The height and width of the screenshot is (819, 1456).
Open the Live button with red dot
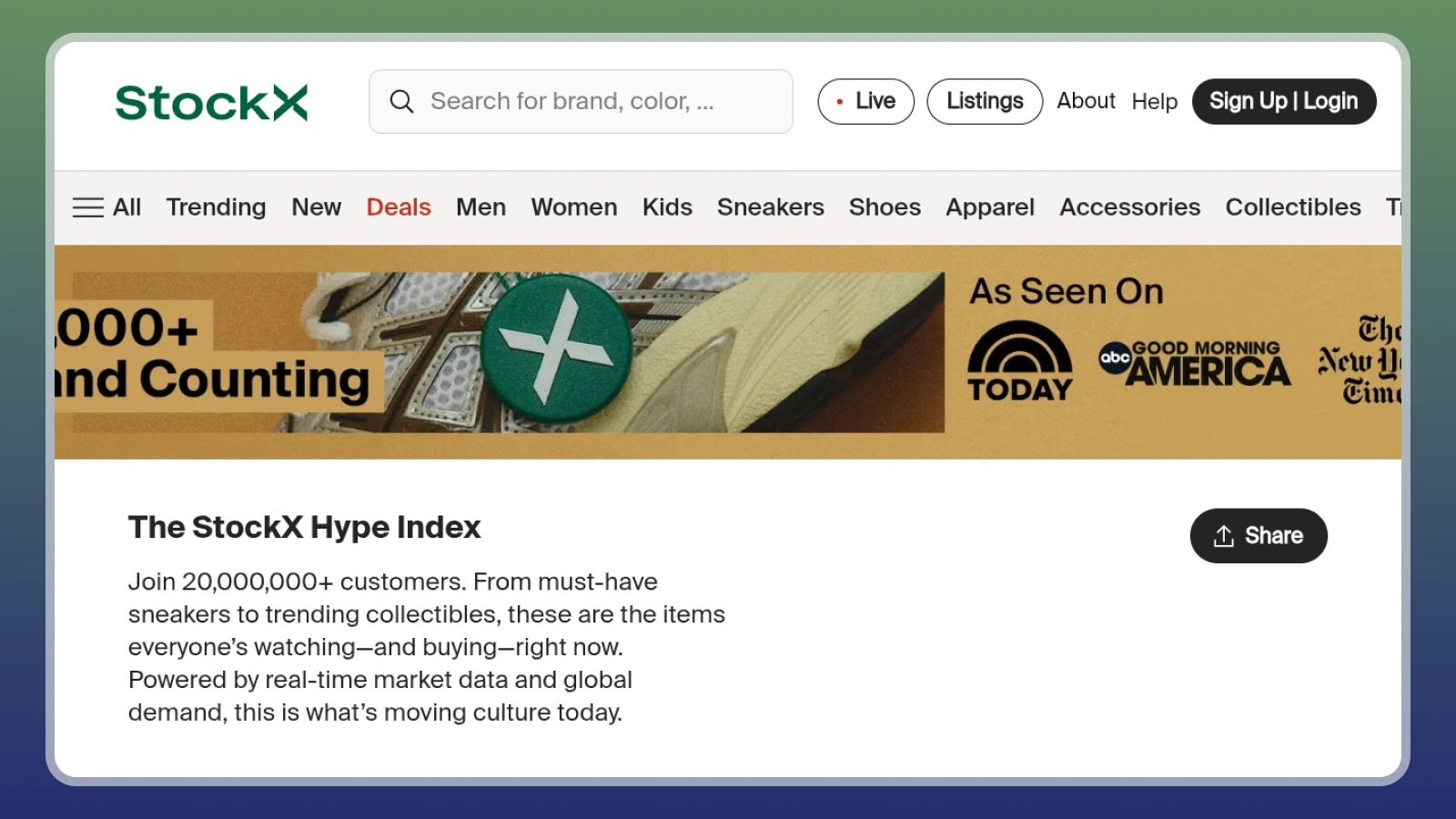[x=865, y=101]
